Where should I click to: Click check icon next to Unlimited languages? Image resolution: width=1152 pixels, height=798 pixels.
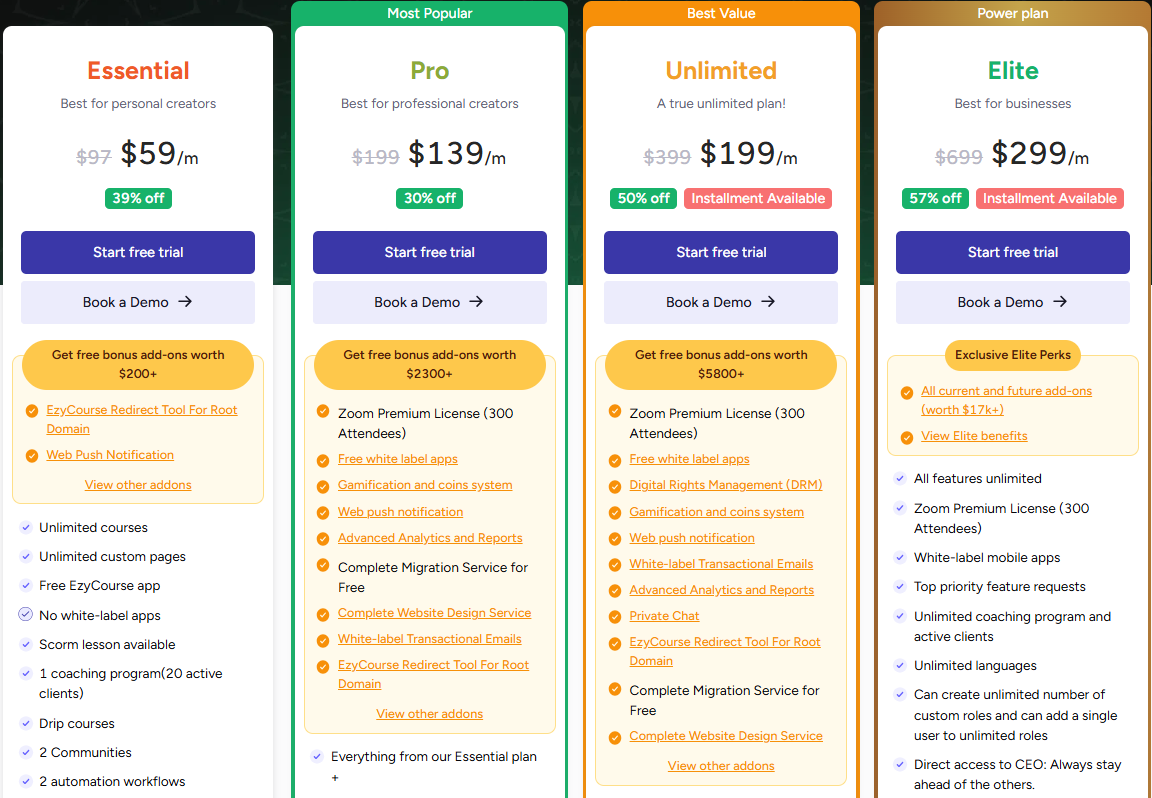point(899,665)
